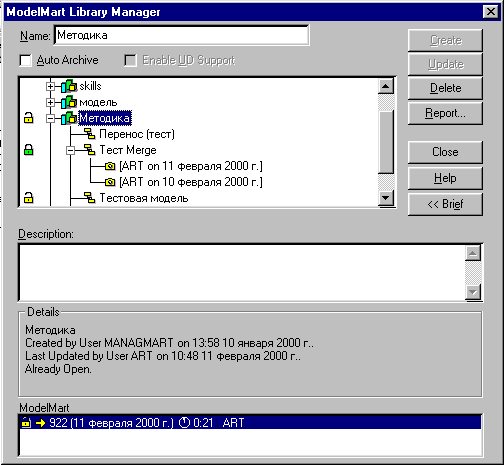
Task: Select the модель tree item
Action: (98, 102)
